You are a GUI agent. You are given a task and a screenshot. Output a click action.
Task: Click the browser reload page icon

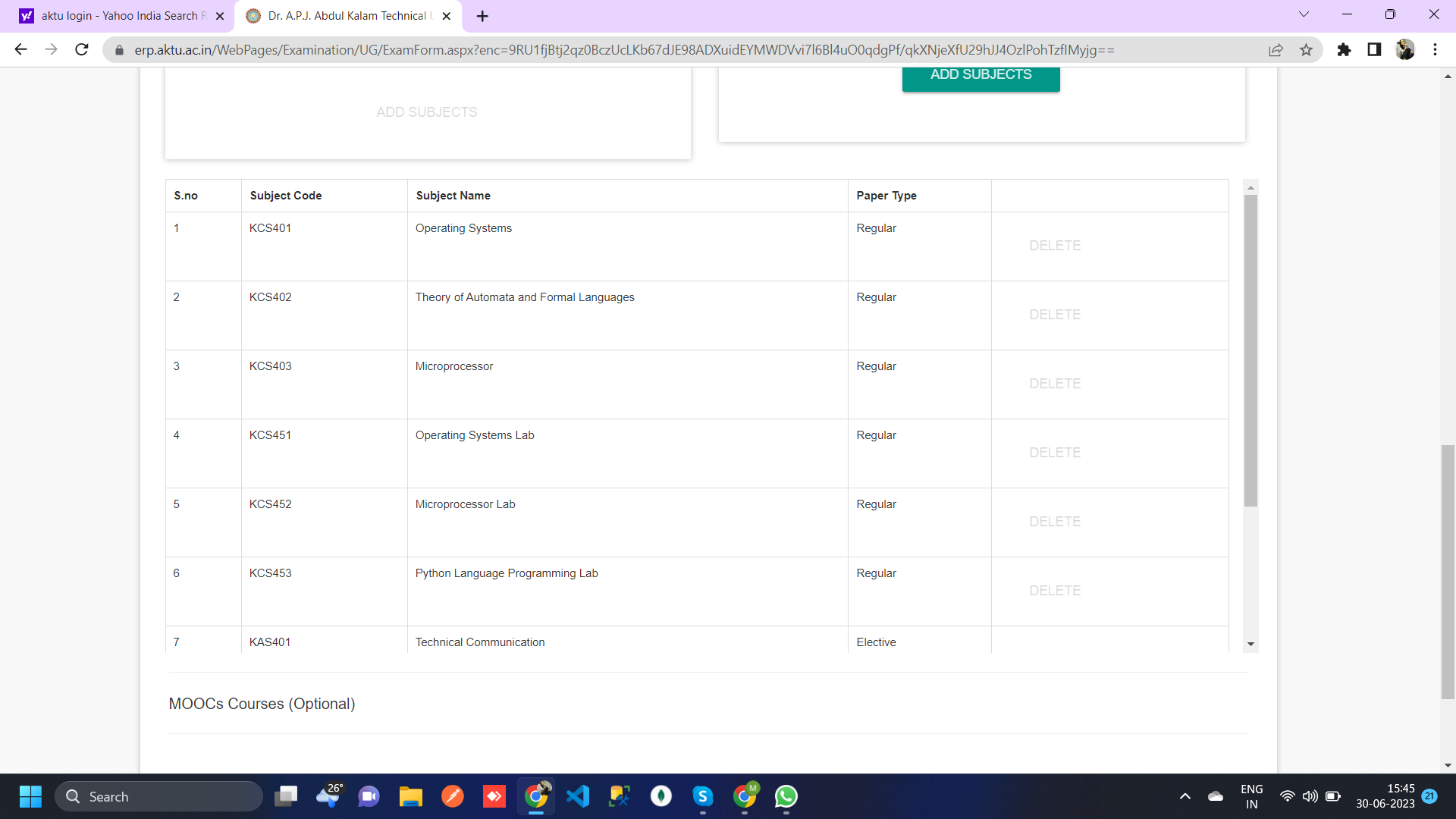pyautogui.click(x=82, y=50)
